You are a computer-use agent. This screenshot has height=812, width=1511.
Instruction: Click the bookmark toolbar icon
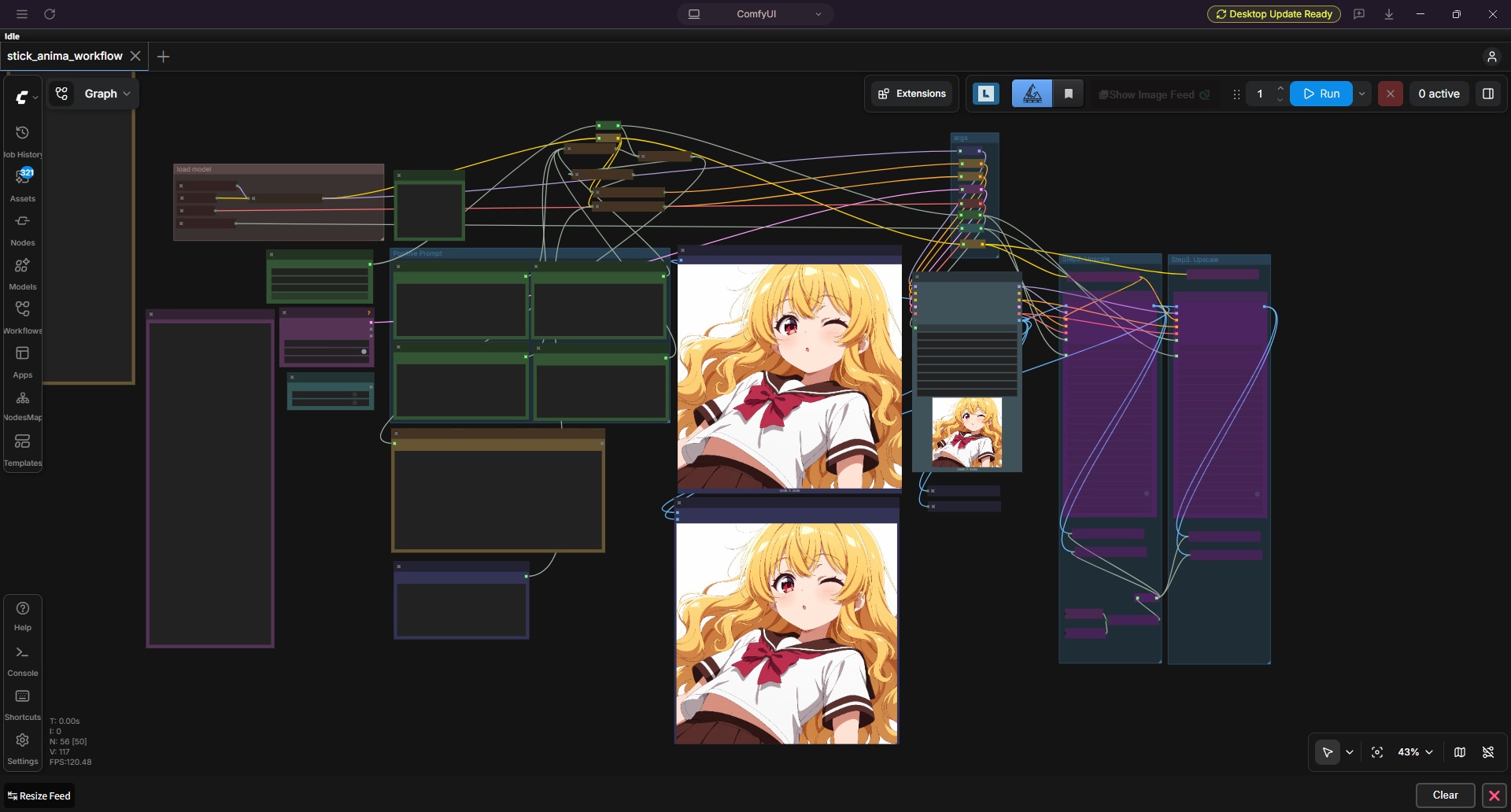[x=1069, y=94]
